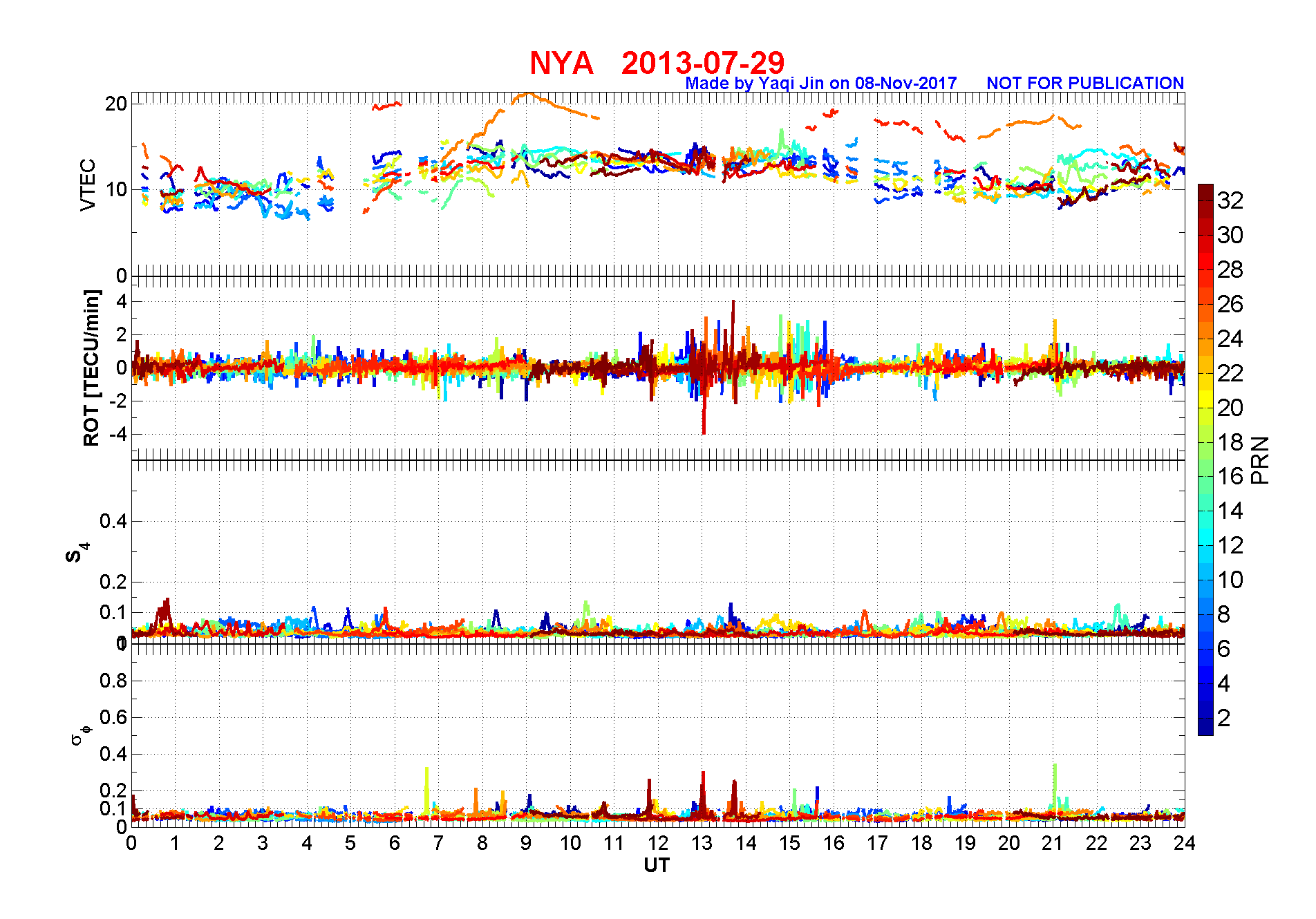Click x-axis tick label 21

pyautogui.click(x=1053, y=843)
